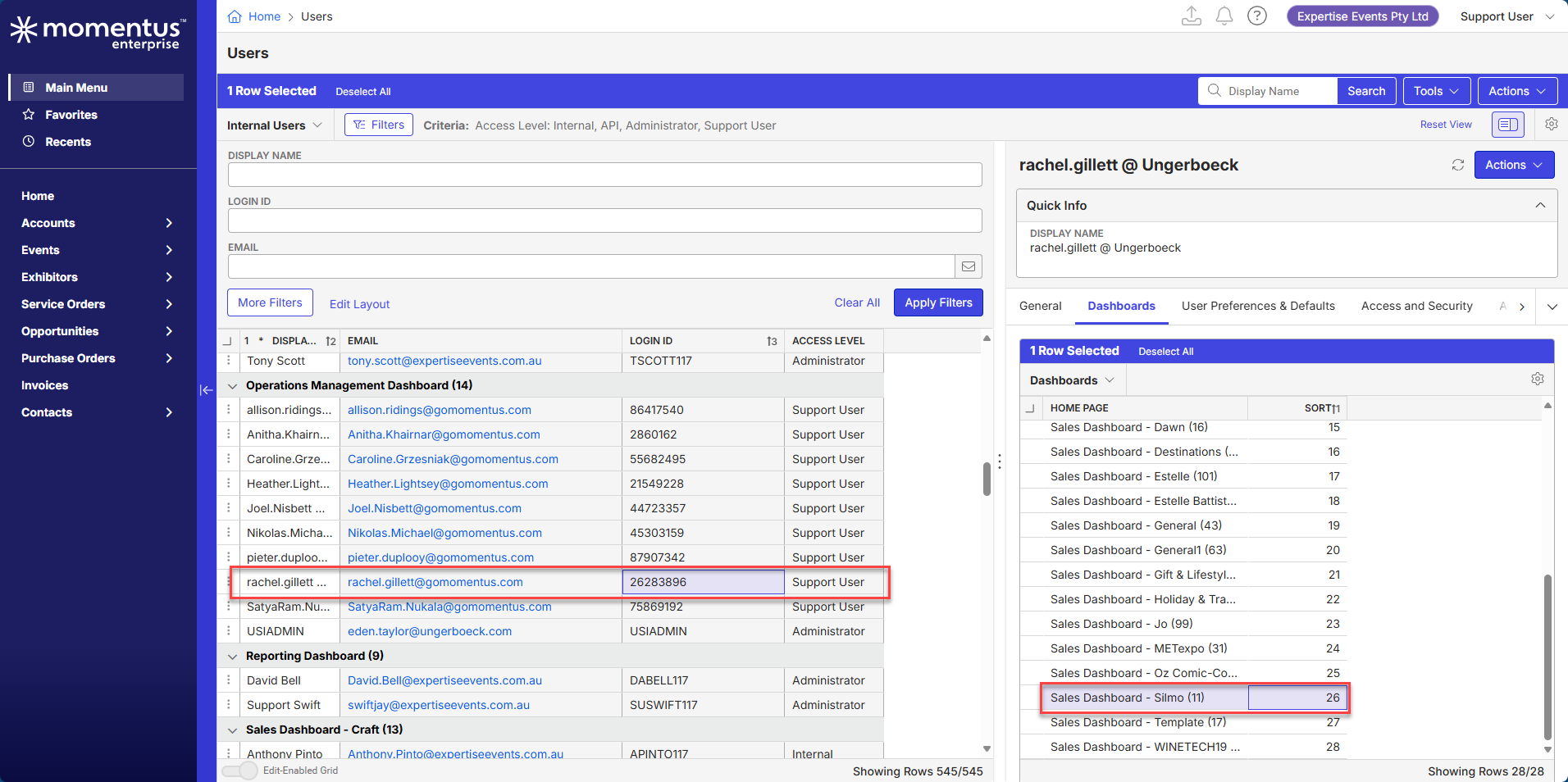Click the More Filters button

[x=270, y=302]
